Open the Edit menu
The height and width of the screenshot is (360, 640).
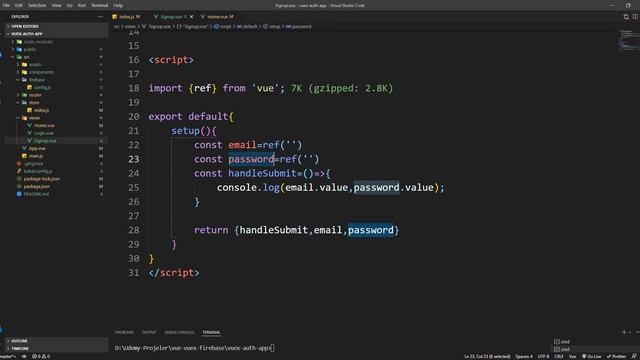[x=19, y=5]
